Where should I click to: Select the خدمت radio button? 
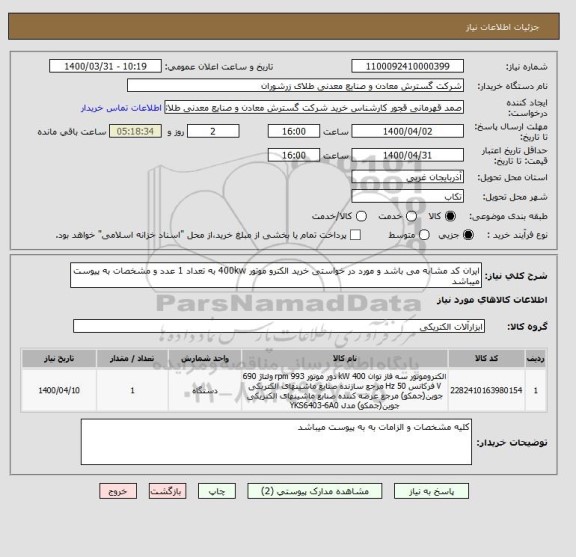click(411, 216)
